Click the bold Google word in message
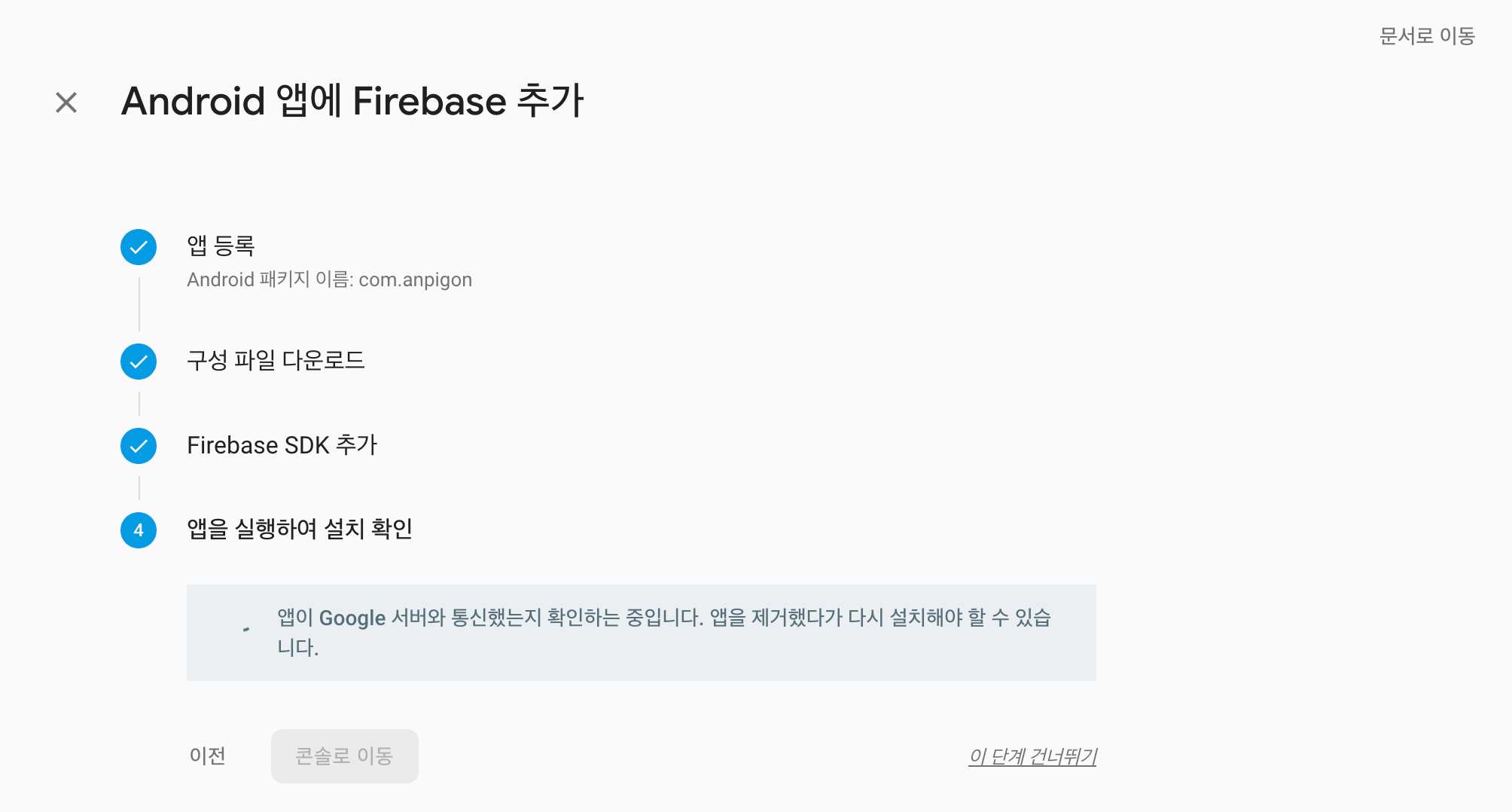The image size is (1512, 812). pyautogui.click(x=352, y=618)
